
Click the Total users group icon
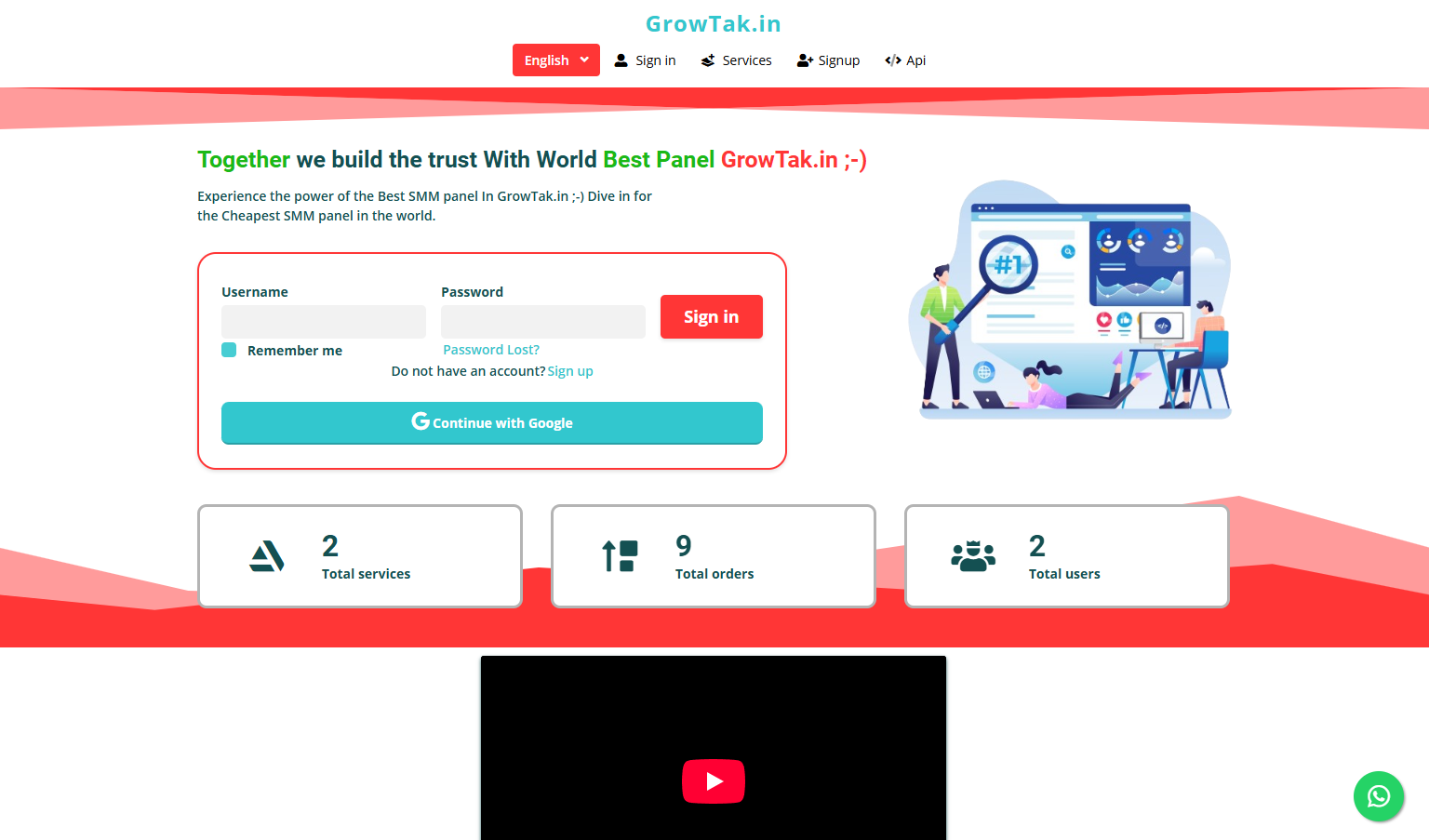[973, 556]
